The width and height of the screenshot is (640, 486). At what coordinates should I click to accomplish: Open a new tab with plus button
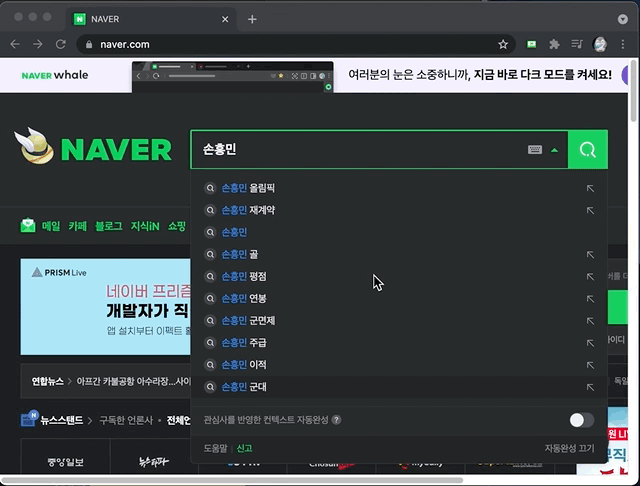click(252, 19)
